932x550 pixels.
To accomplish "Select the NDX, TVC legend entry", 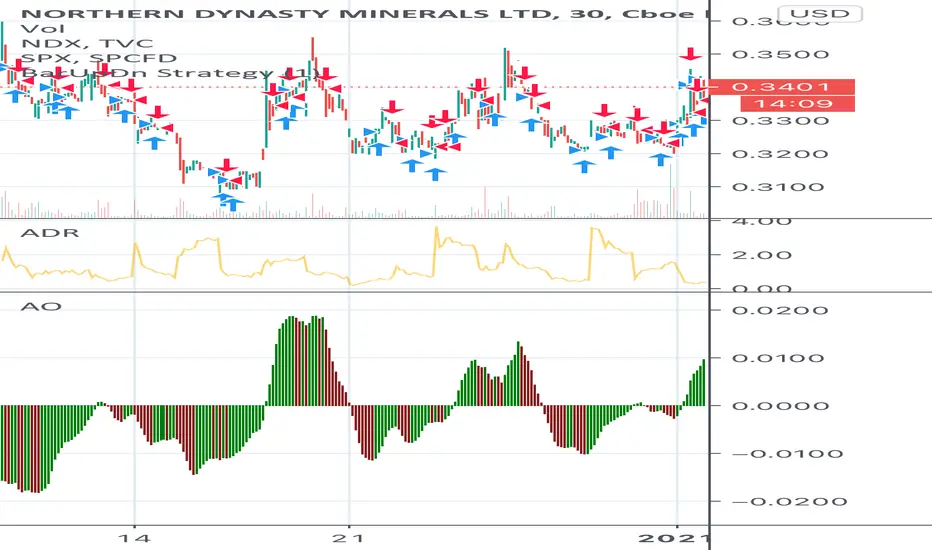I will click(87, 43).
